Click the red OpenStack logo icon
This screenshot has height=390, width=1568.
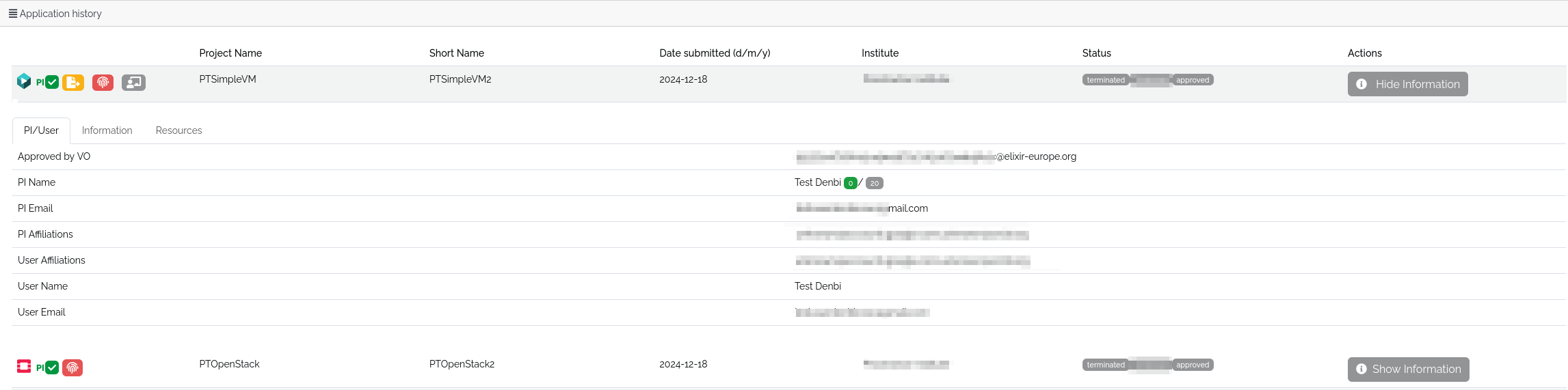tap(24, 366)
